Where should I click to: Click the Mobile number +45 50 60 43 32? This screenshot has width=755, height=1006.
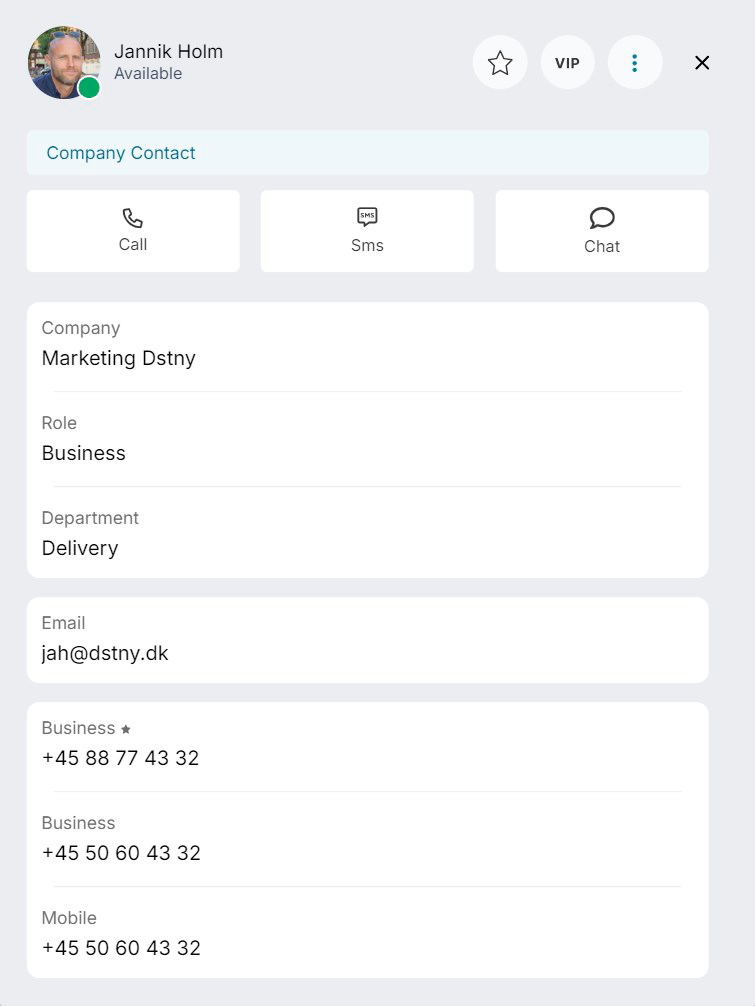click(121, 948)
